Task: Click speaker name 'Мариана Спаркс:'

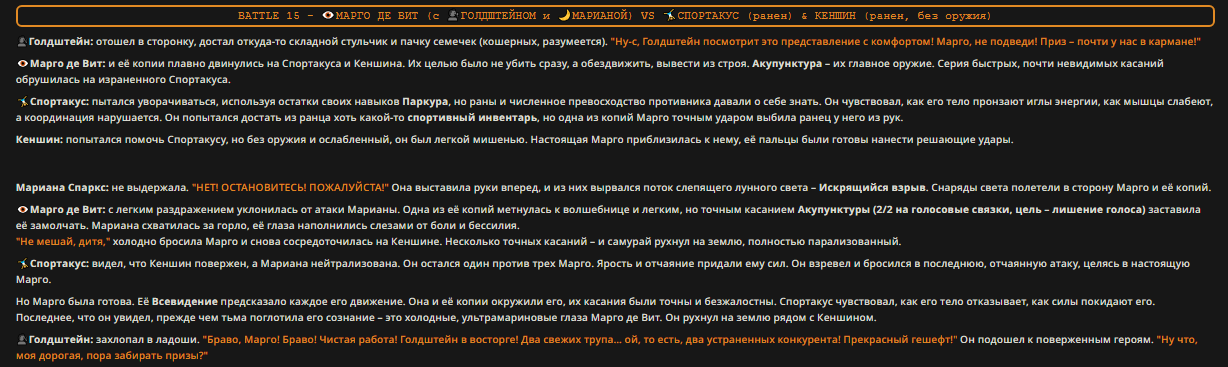Action: click(x=62, y=187)
